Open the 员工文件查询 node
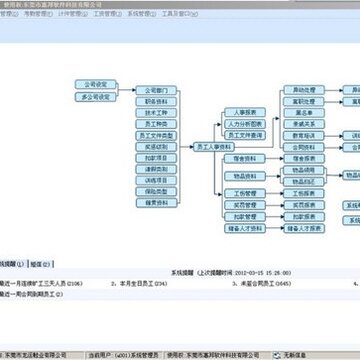360x360 pixels. click(245, 135)
